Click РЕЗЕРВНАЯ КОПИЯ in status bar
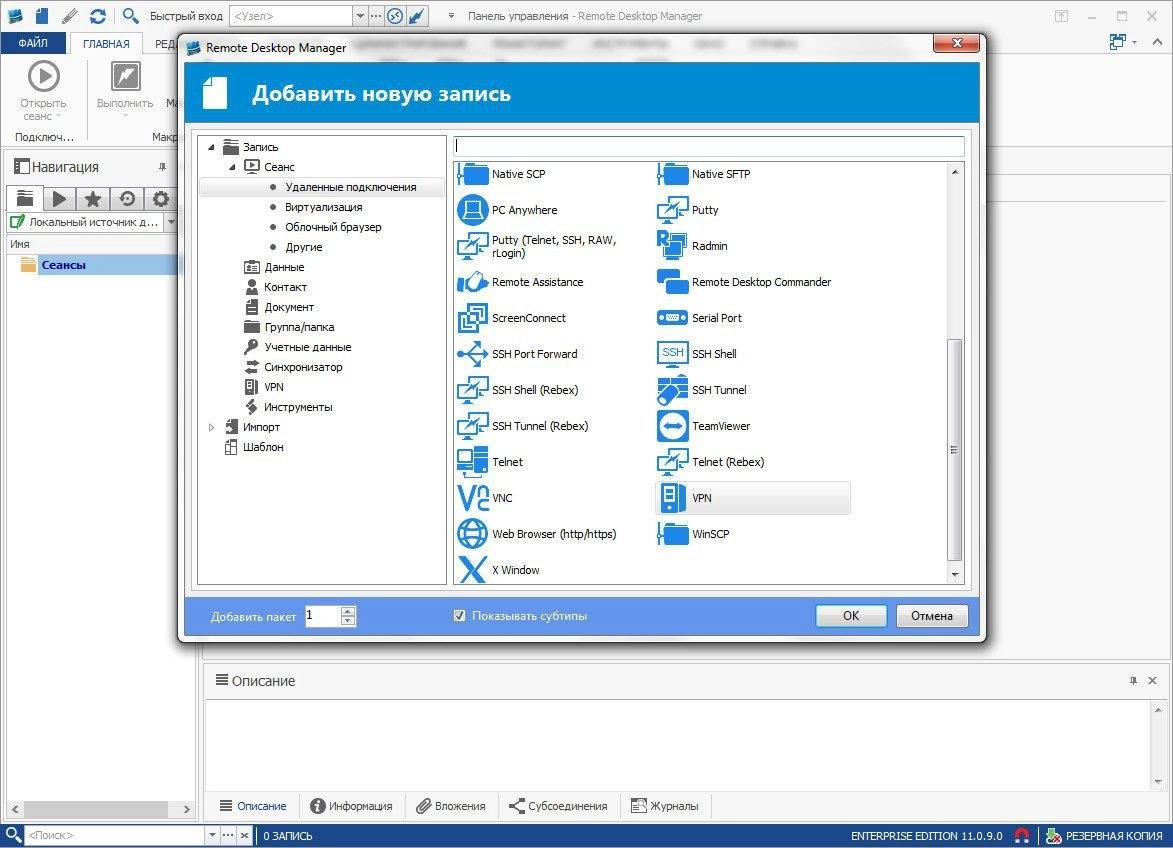Viewport: 1173px width, 848px height. coord(1106,835)
